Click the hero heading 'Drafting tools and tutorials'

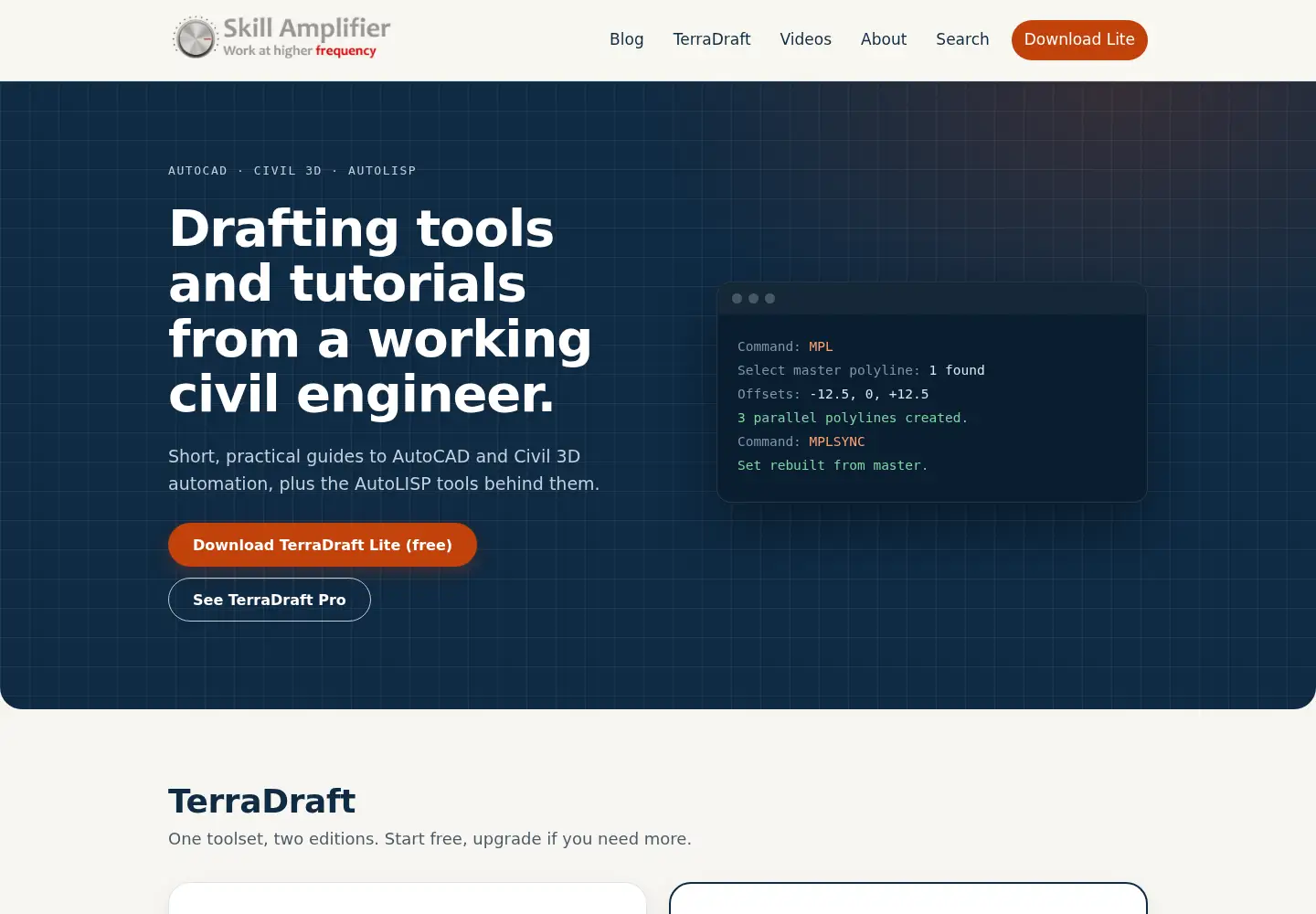(380, 311)
